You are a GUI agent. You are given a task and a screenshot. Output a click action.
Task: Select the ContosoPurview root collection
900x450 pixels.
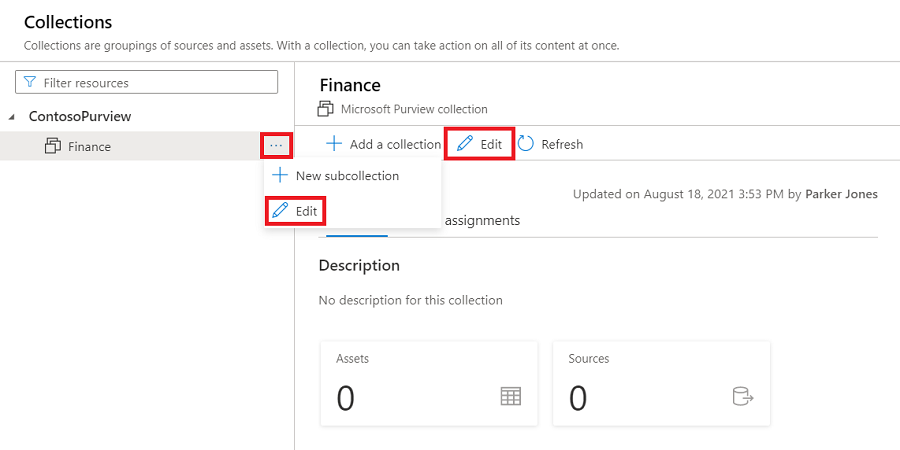pos(80,116)
